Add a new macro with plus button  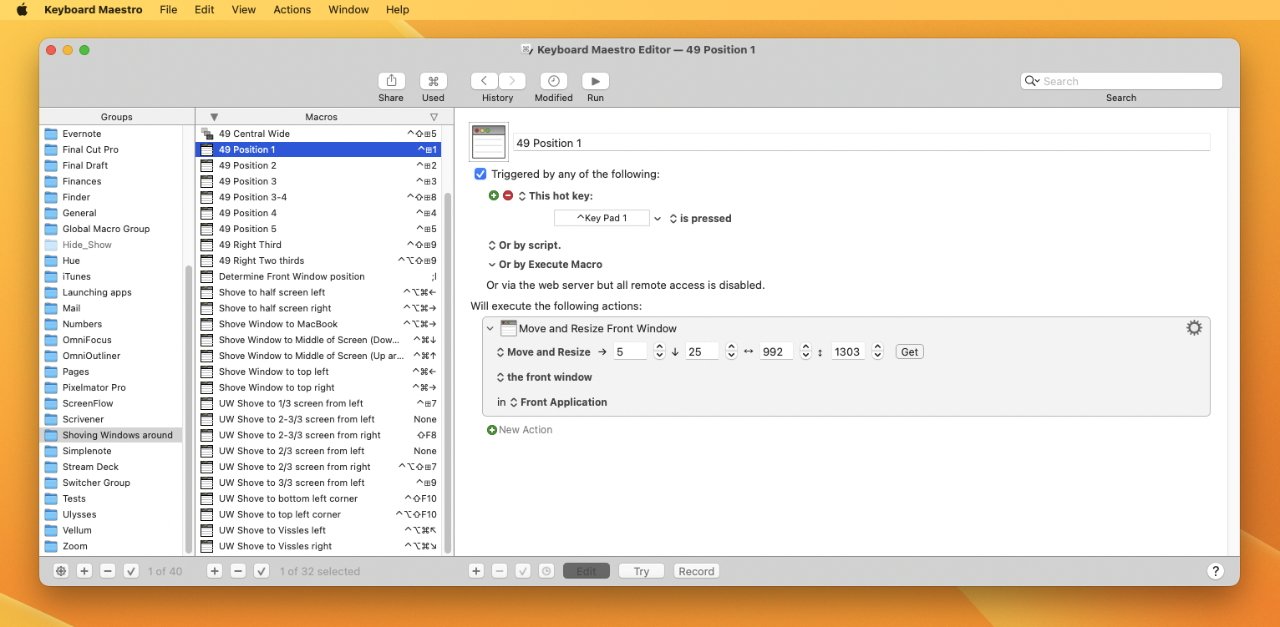pos(214,571)
